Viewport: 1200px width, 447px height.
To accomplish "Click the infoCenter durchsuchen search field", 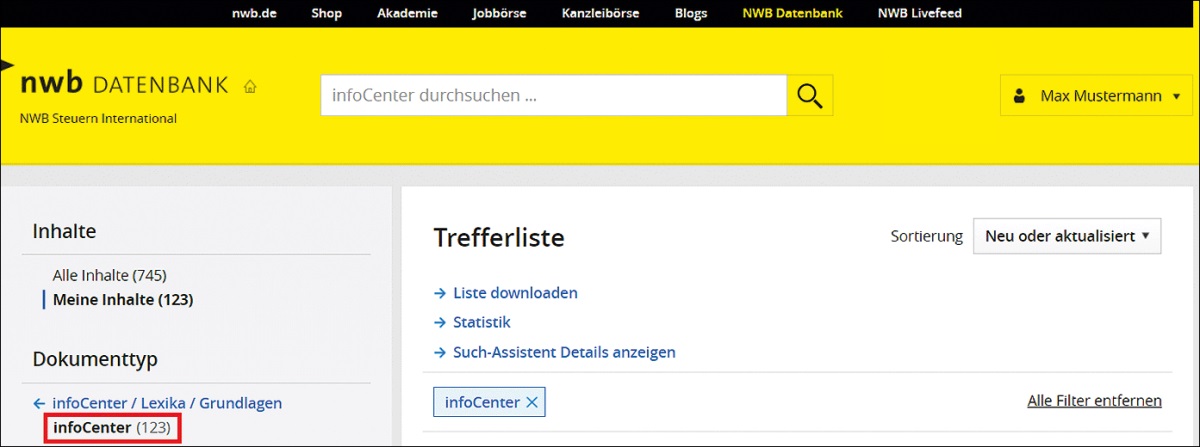I will click(553, 96).
